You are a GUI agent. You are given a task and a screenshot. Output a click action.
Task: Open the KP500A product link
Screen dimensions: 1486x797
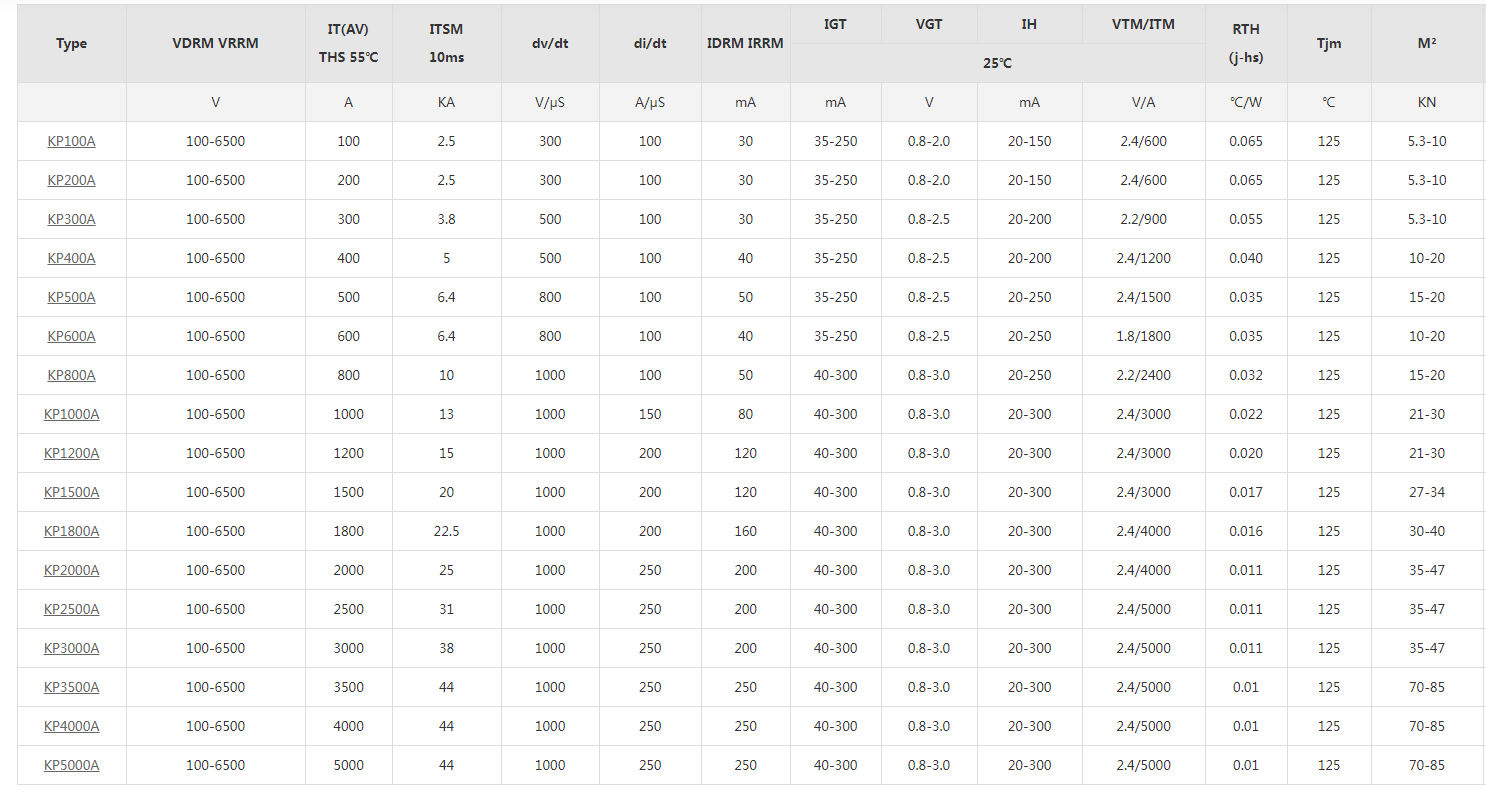(71, 297)
